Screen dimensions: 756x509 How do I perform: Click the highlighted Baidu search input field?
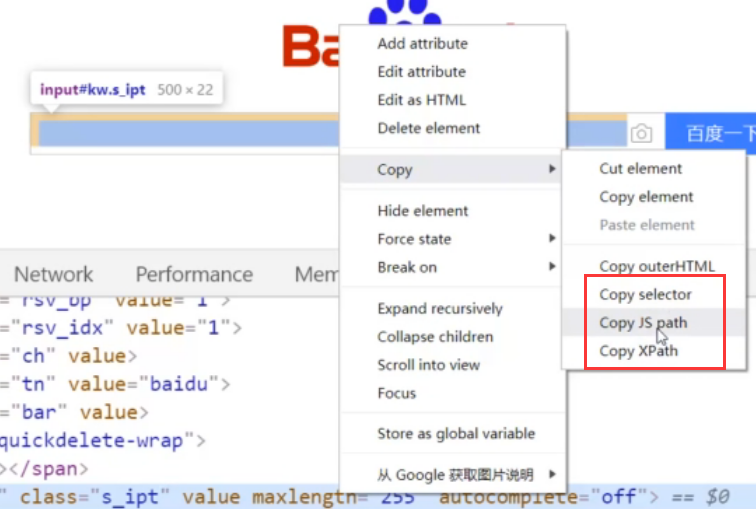point(188,133)
